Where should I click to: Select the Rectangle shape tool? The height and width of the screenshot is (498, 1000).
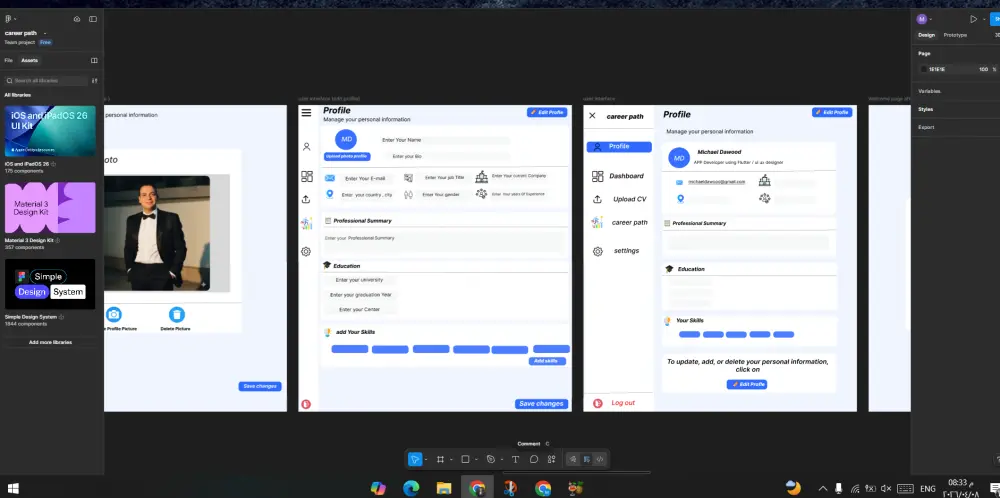coord(466,459)
